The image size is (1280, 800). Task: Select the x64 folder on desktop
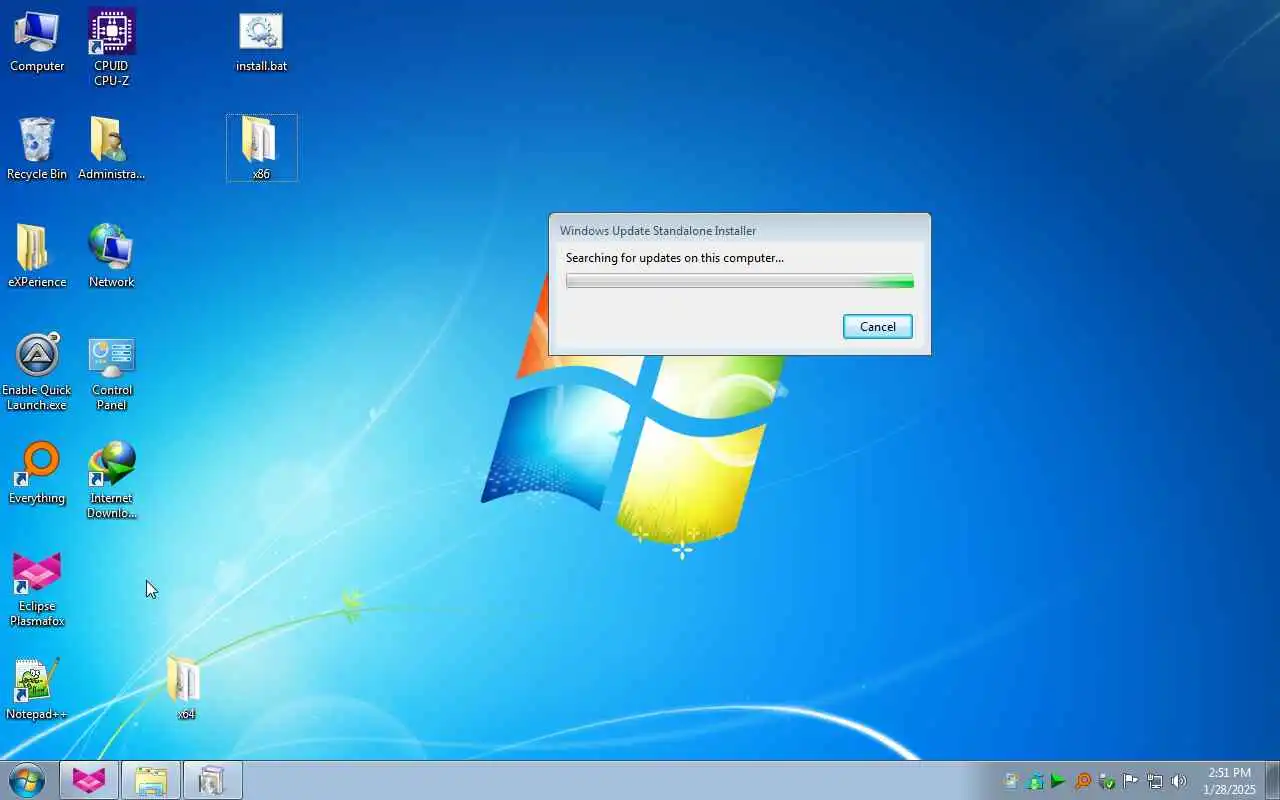(x=185, y=689)
